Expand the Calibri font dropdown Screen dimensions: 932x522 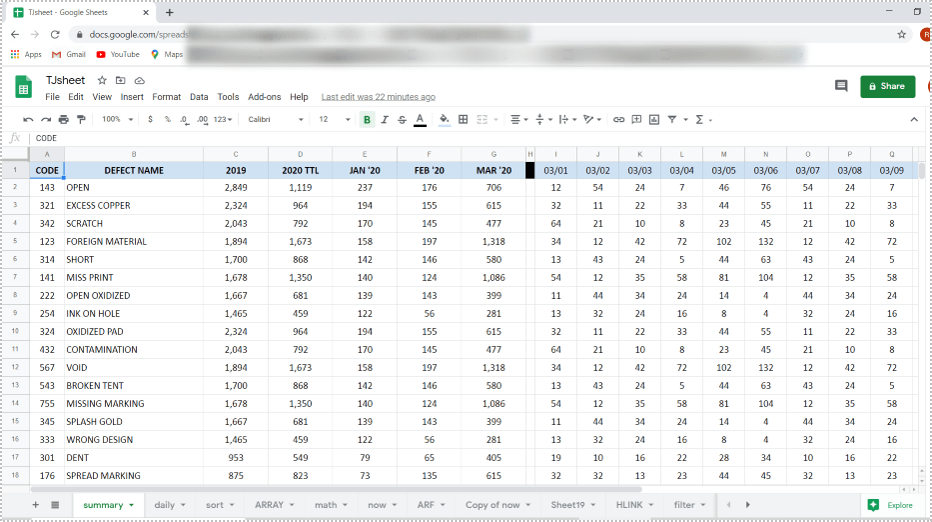[x=276, y=119]
